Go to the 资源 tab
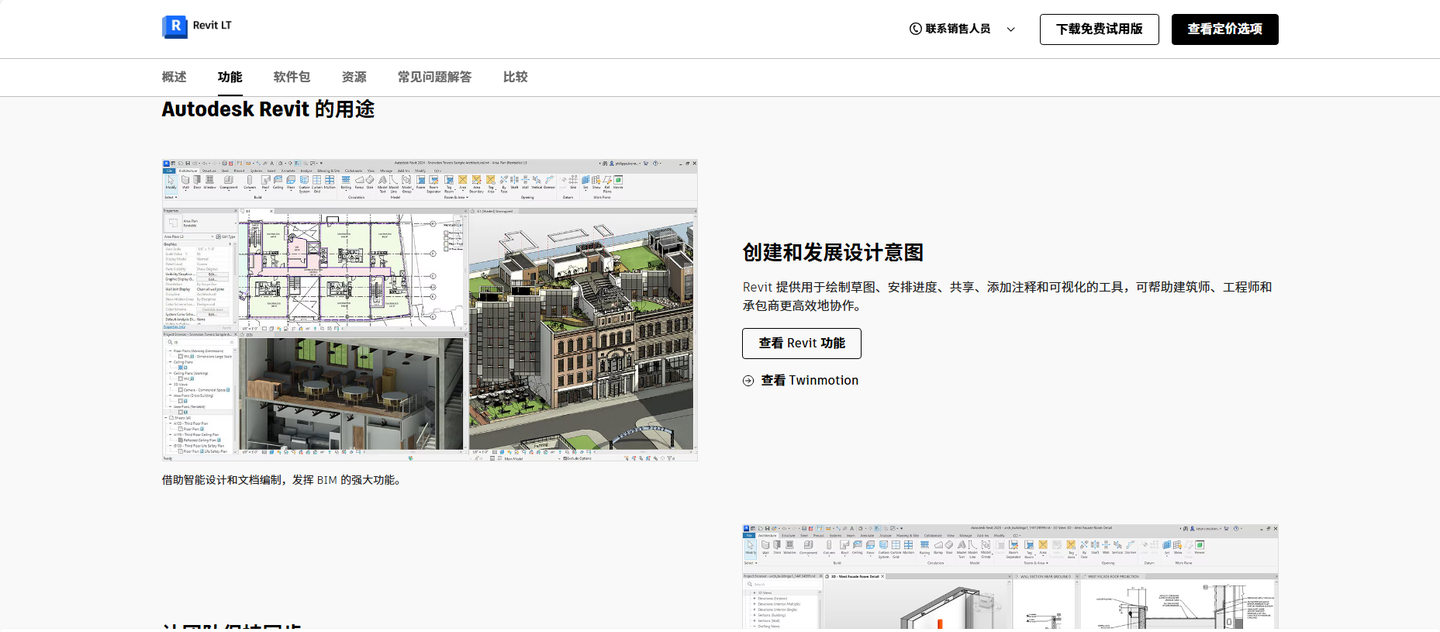This screenshot has width=1440, height=632. [x=354, y=77]
